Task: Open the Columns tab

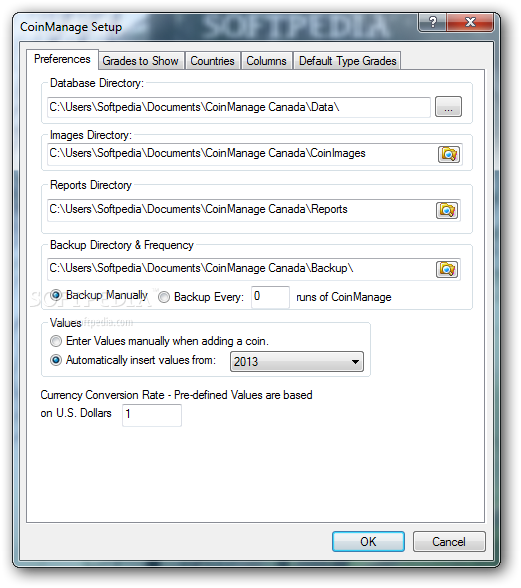Action: (266, 61)
